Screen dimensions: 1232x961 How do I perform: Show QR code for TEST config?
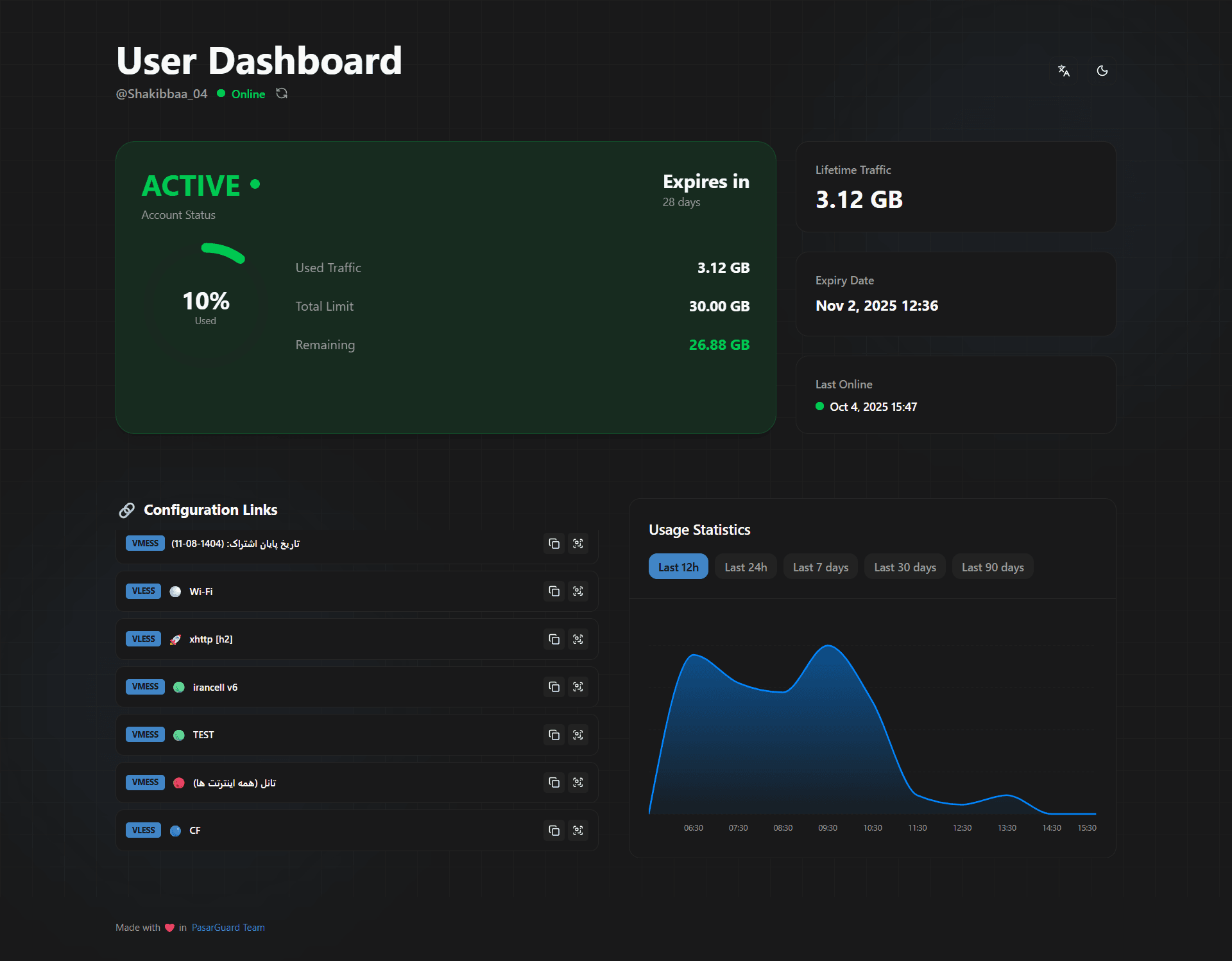point(577,735)
